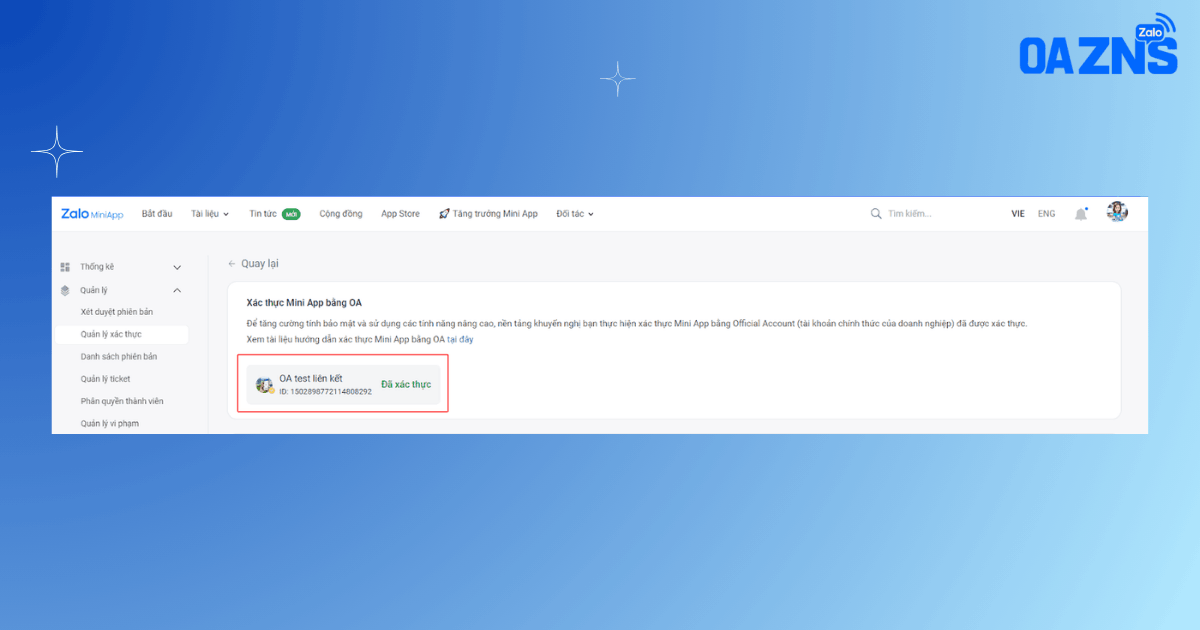Select Xét duyệt phiên bản in sidebar
This screenshot has height=630, width=1200.
click(x=117, y=312)
